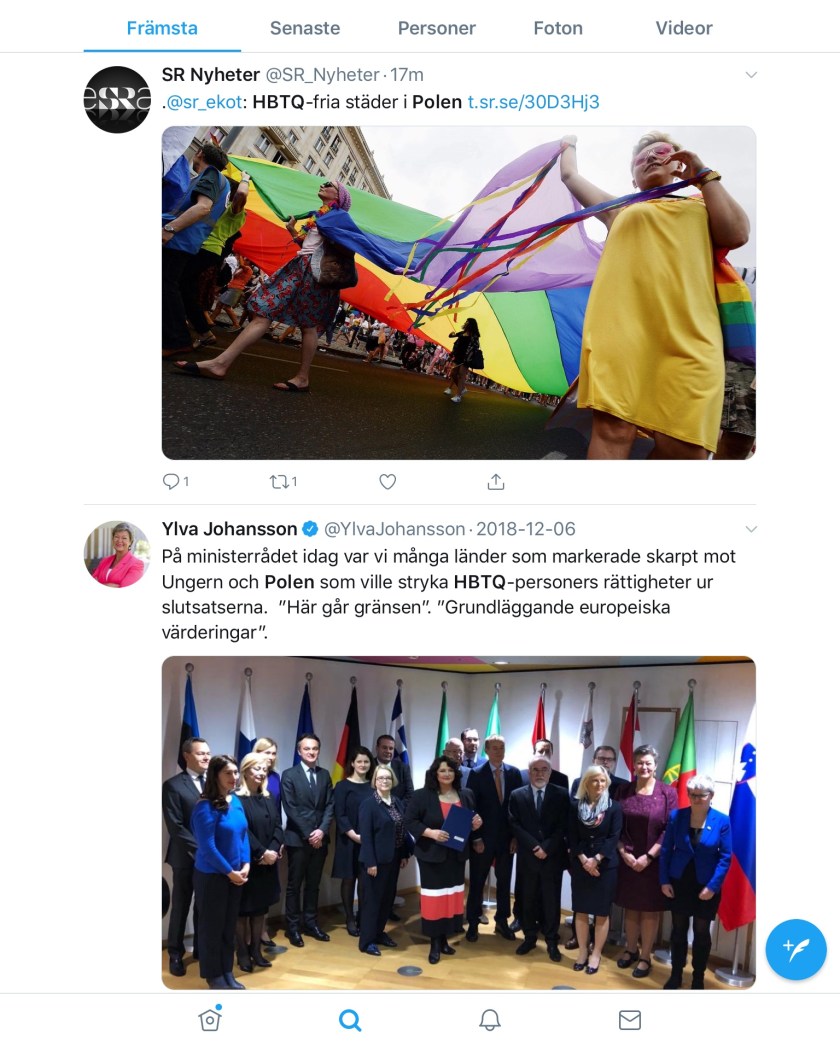Open the Search tab in the bottom bar
840x1047 pixels.
(350, 1020)
